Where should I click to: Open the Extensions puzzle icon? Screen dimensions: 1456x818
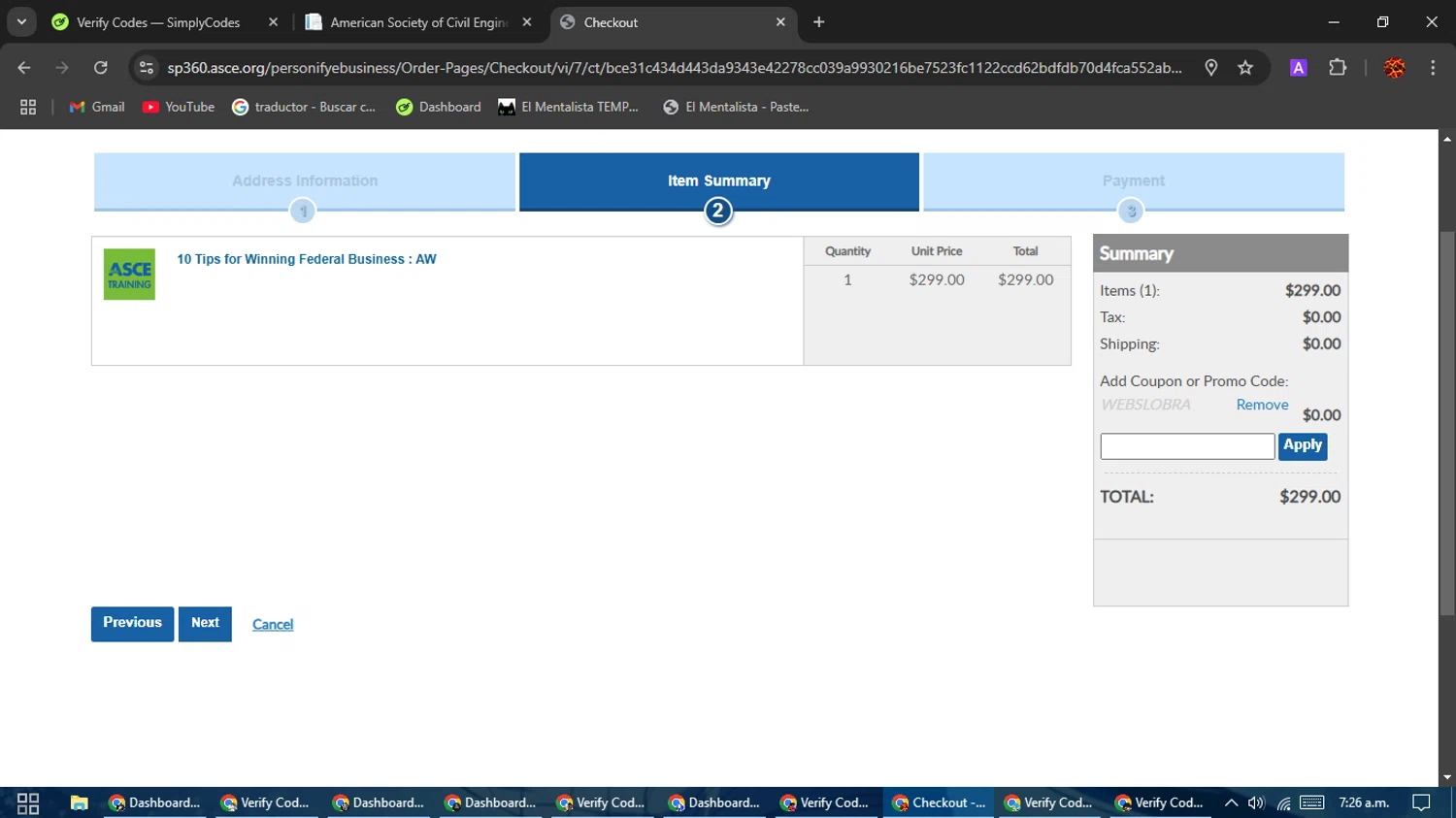pyautogui.click(x=1338, y=68)
